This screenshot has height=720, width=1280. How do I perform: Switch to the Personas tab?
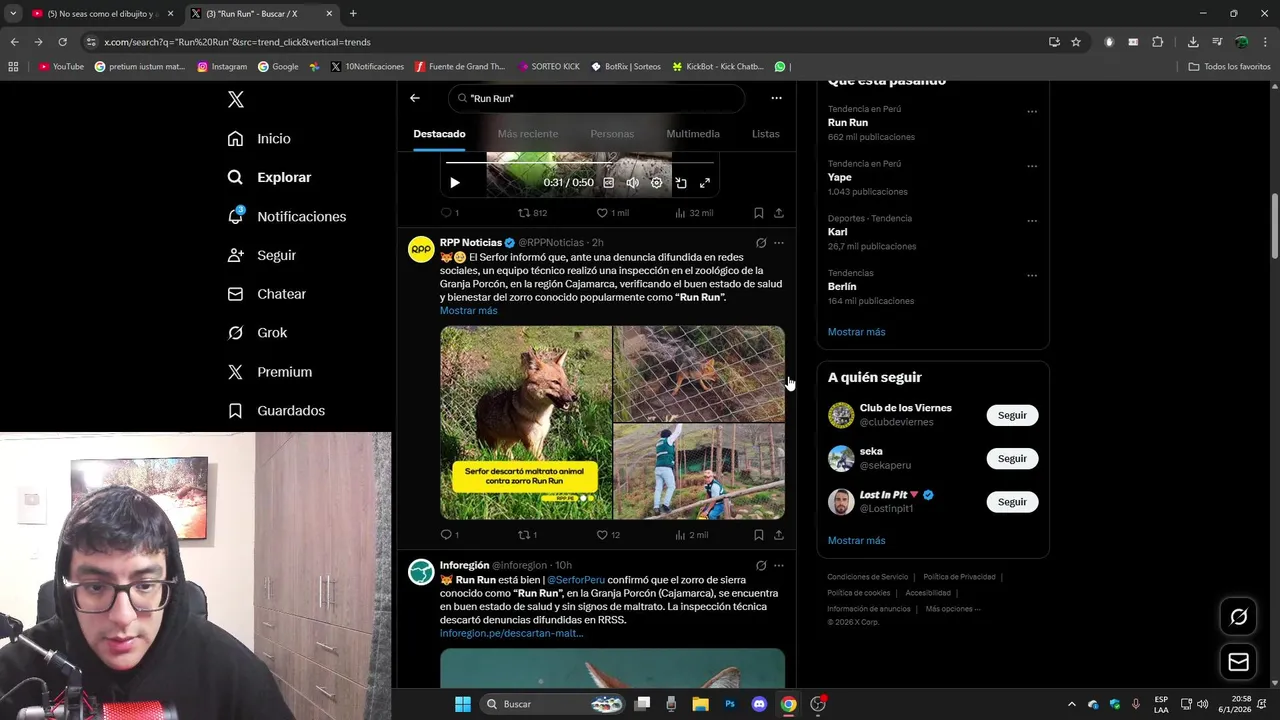point(612,134)
